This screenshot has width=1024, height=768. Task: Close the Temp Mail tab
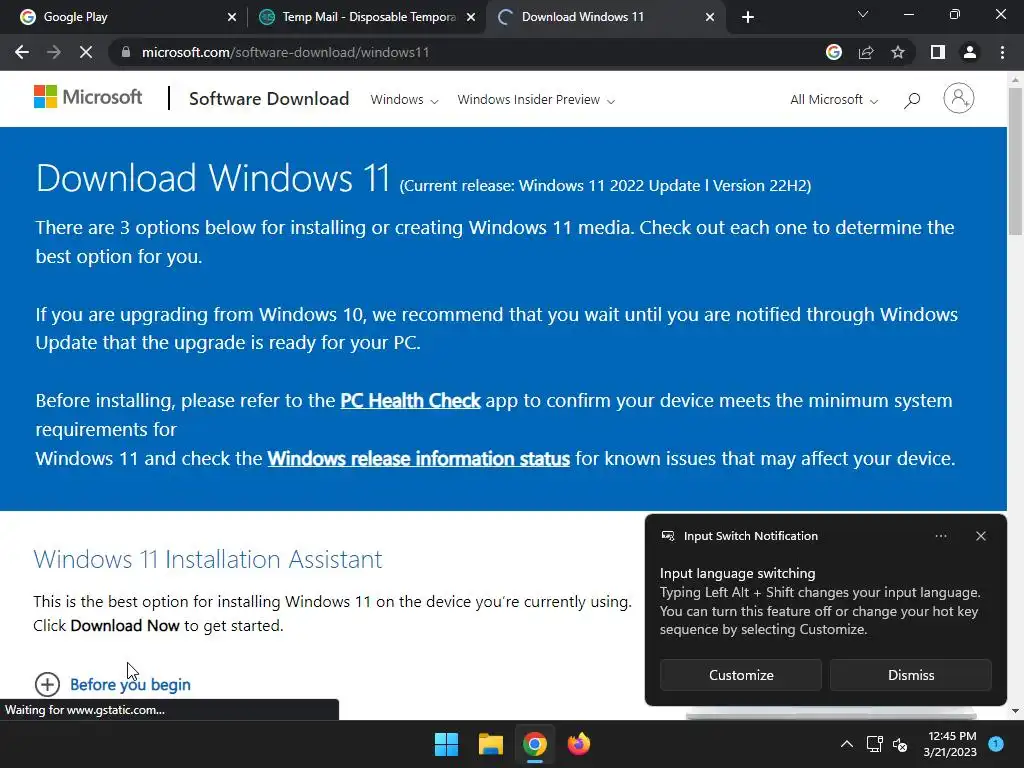click(x=471, y=17)
